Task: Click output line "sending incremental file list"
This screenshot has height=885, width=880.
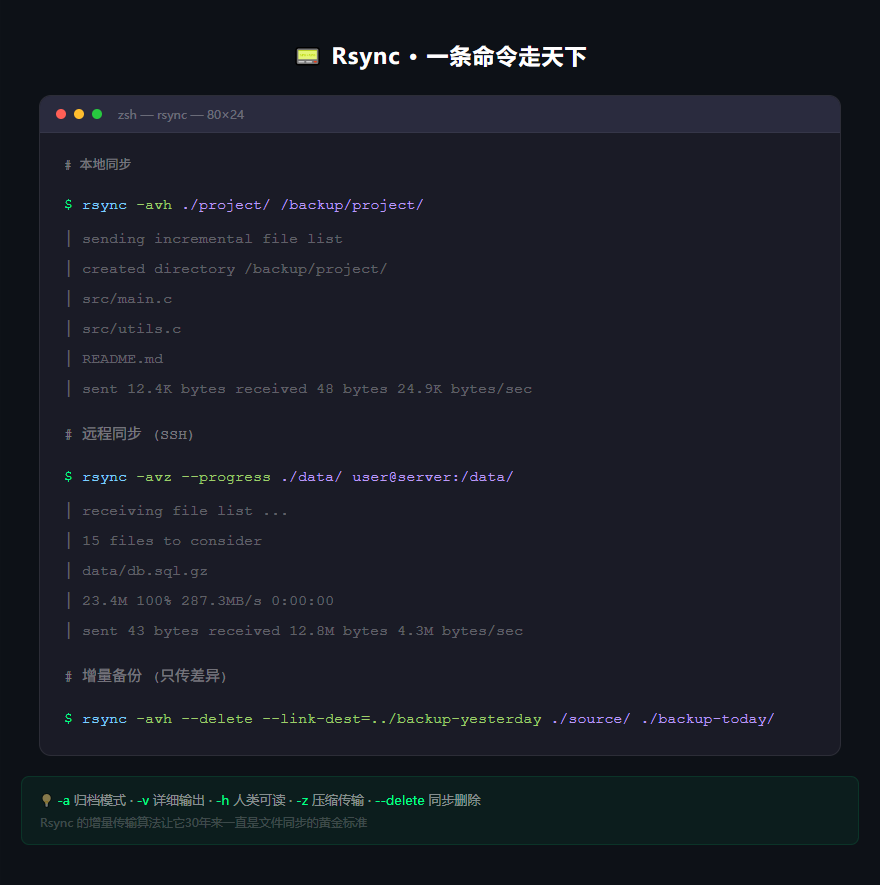Action: click(x=212, y=239)
